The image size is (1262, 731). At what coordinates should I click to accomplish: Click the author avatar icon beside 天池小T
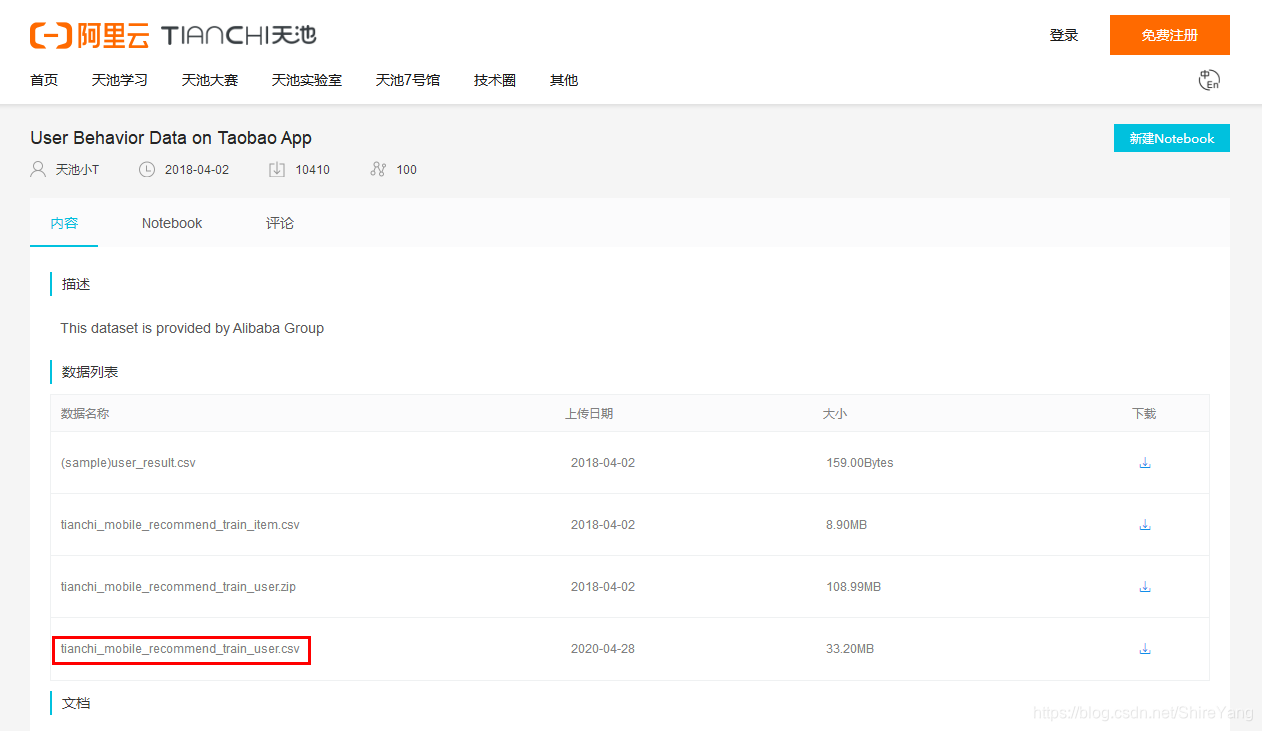click(38, 169)
